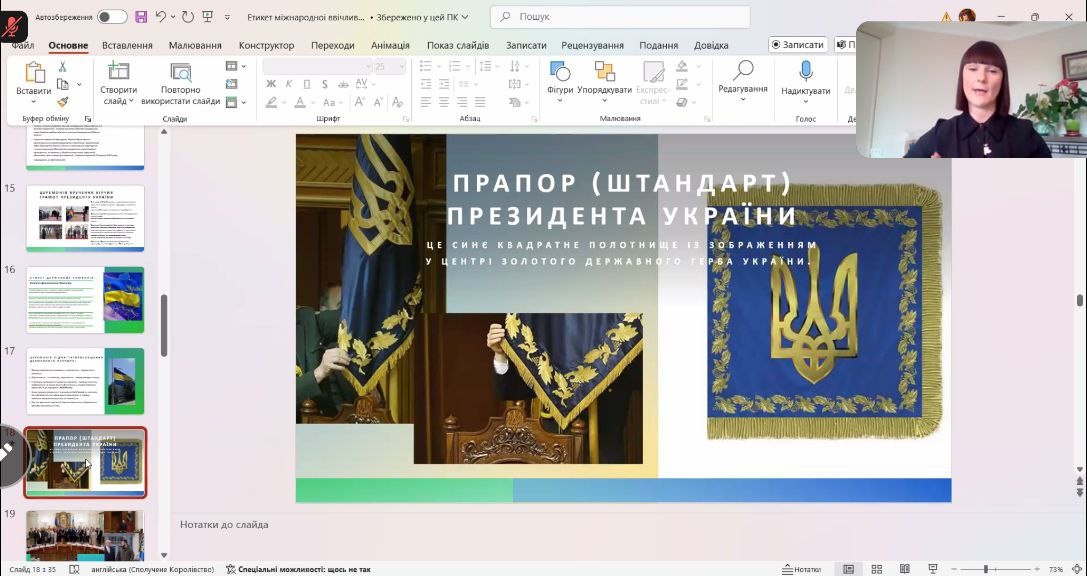Toggle the AutoSave (Автозбереження) switch
This screenshot has height=576, width=1087.
(x=111, y=17)
